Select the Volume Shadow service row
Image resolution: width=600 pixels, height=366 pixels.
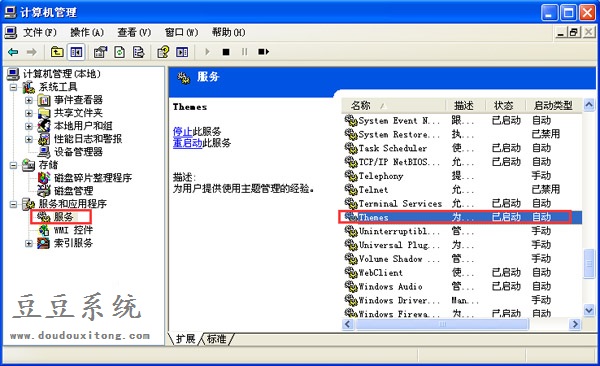tap(462, 258)
